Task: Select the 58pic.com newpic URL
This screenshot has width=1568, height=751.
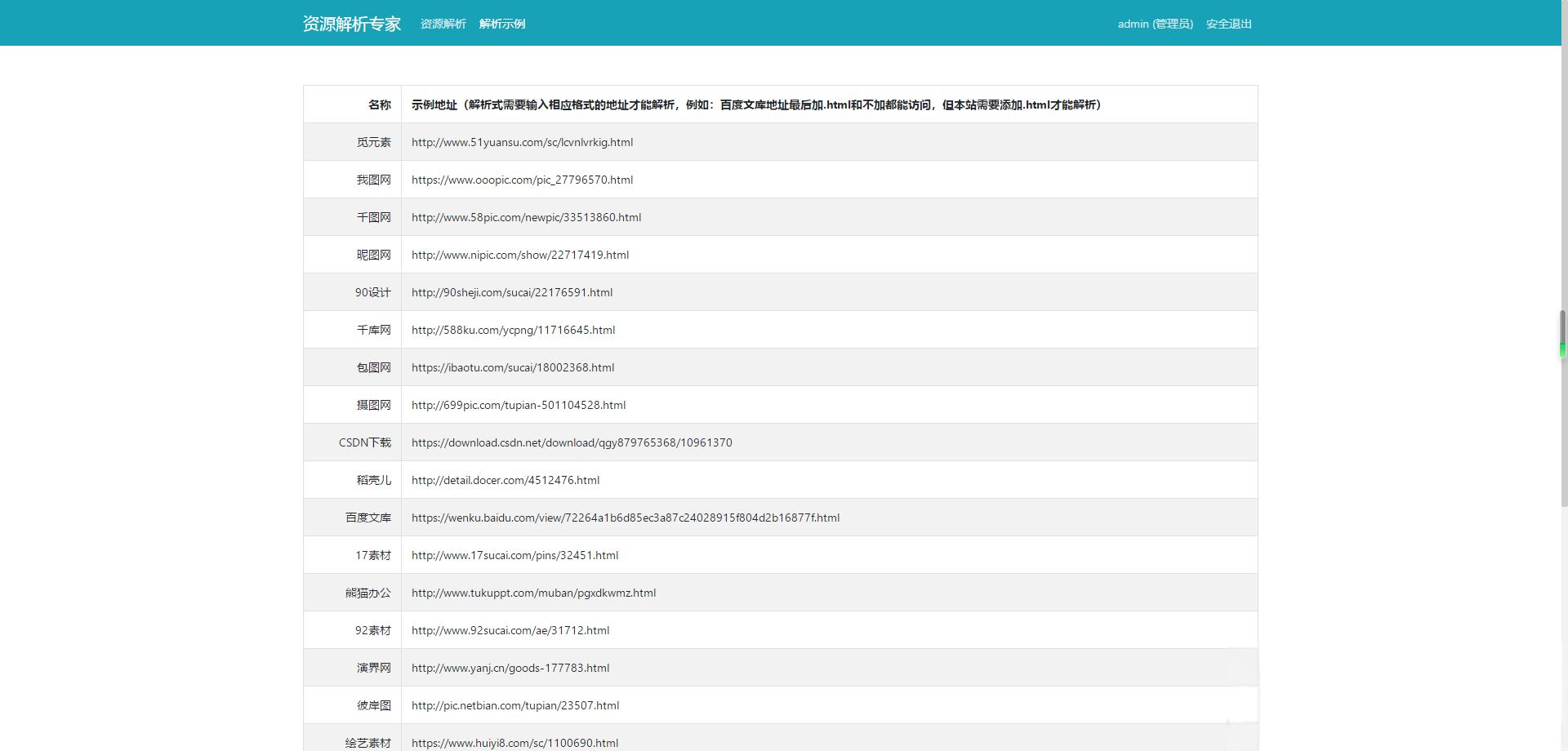Action: pyautogui.click(x=526, y=217)
